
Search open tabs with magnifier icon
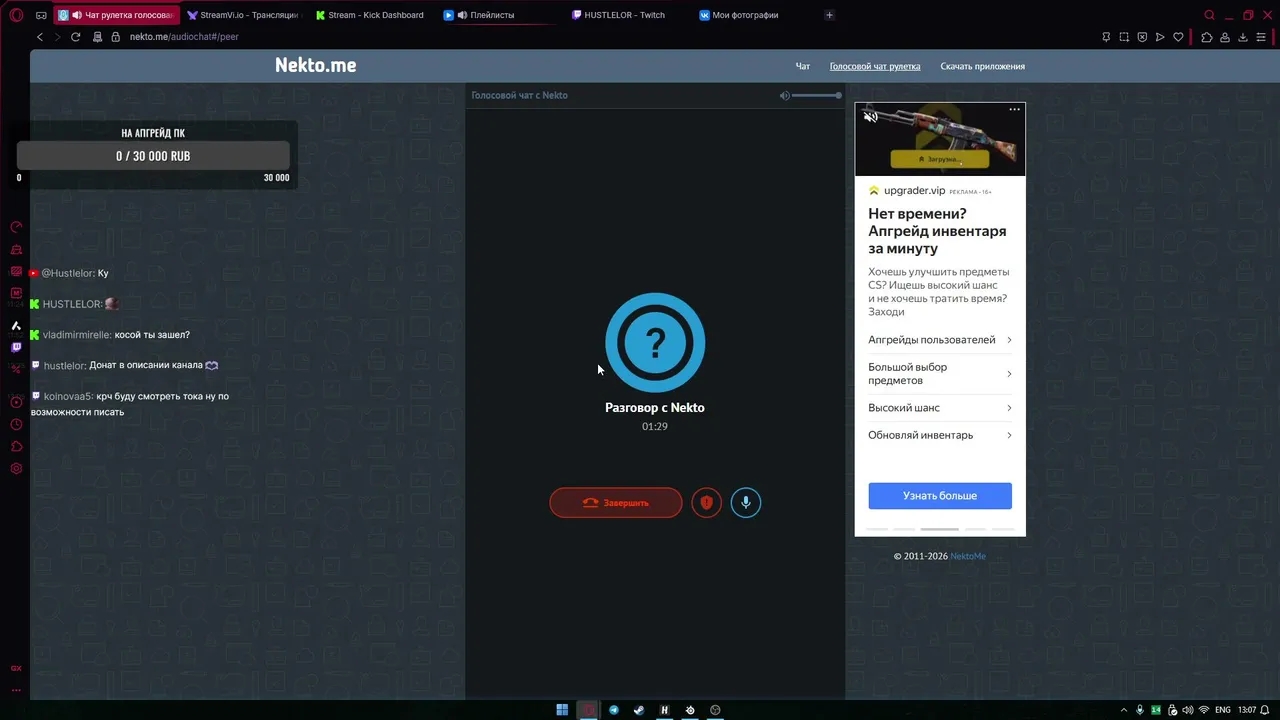click(x=1209, y=15)
